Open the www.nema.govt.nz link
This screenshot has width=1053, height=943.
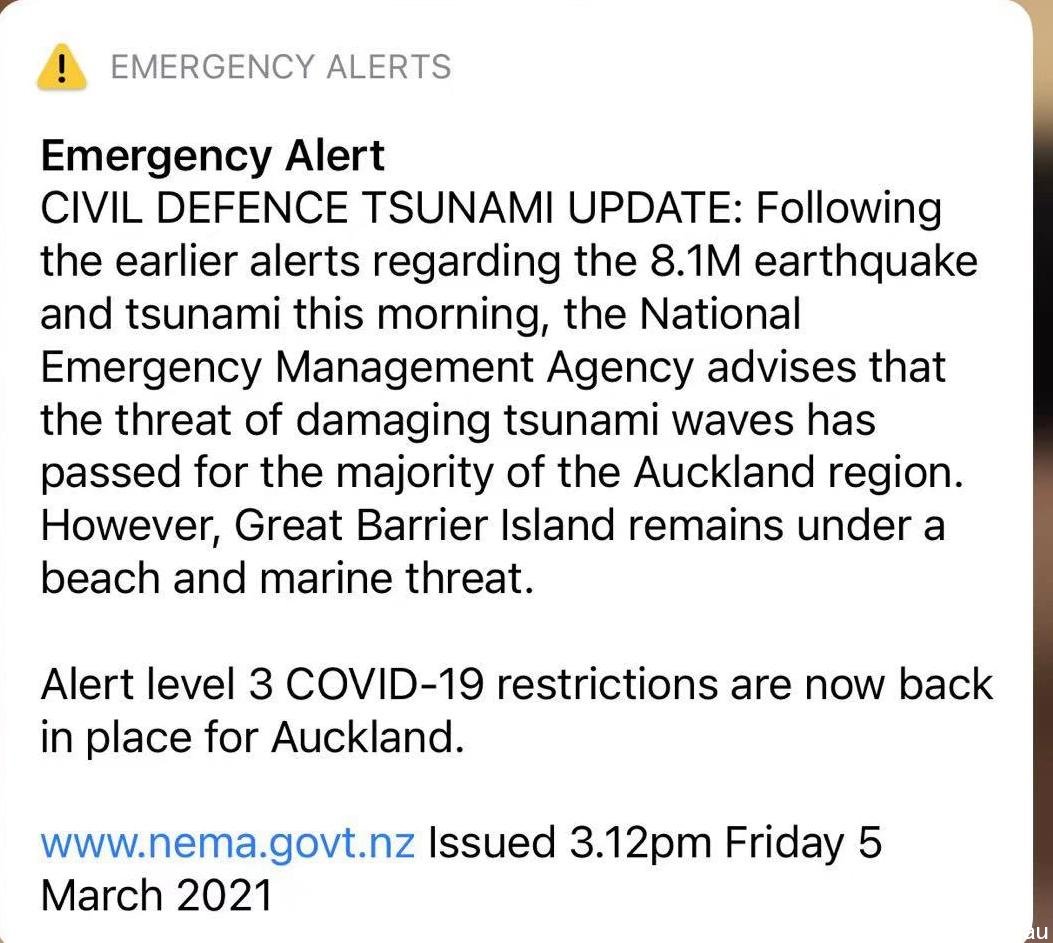click(x=228, y=844)
